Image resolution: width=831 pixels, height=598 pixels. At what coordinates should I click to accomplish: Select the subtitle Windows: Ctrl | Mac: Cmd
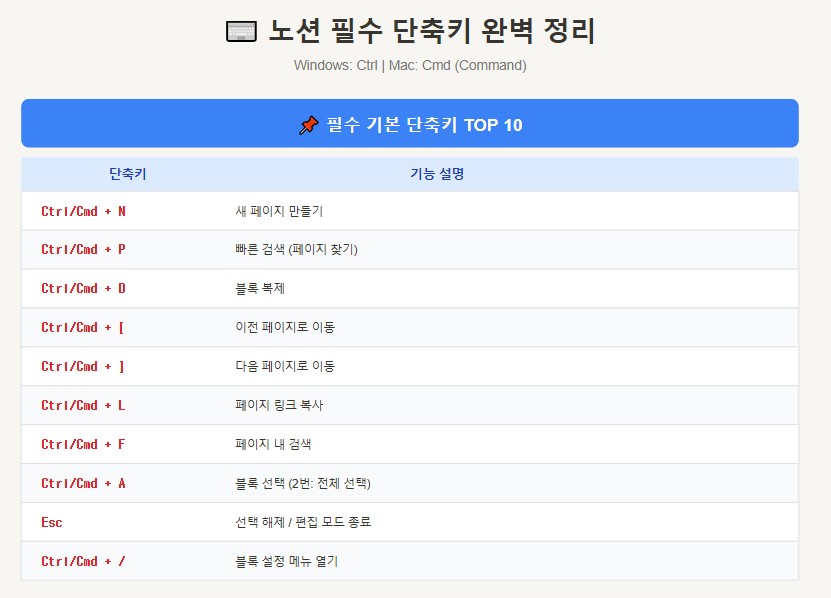coord(415,64)
